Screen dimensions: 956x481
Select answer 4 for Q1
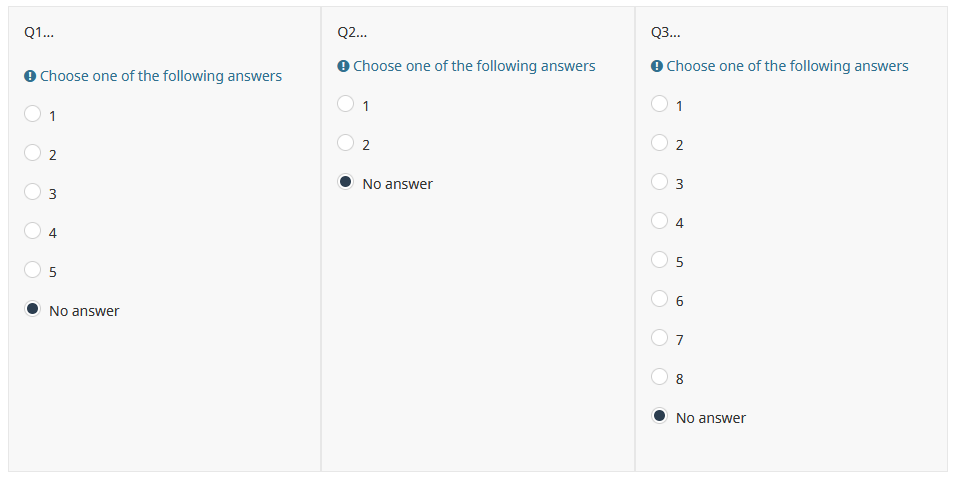(x=33, y=231)
